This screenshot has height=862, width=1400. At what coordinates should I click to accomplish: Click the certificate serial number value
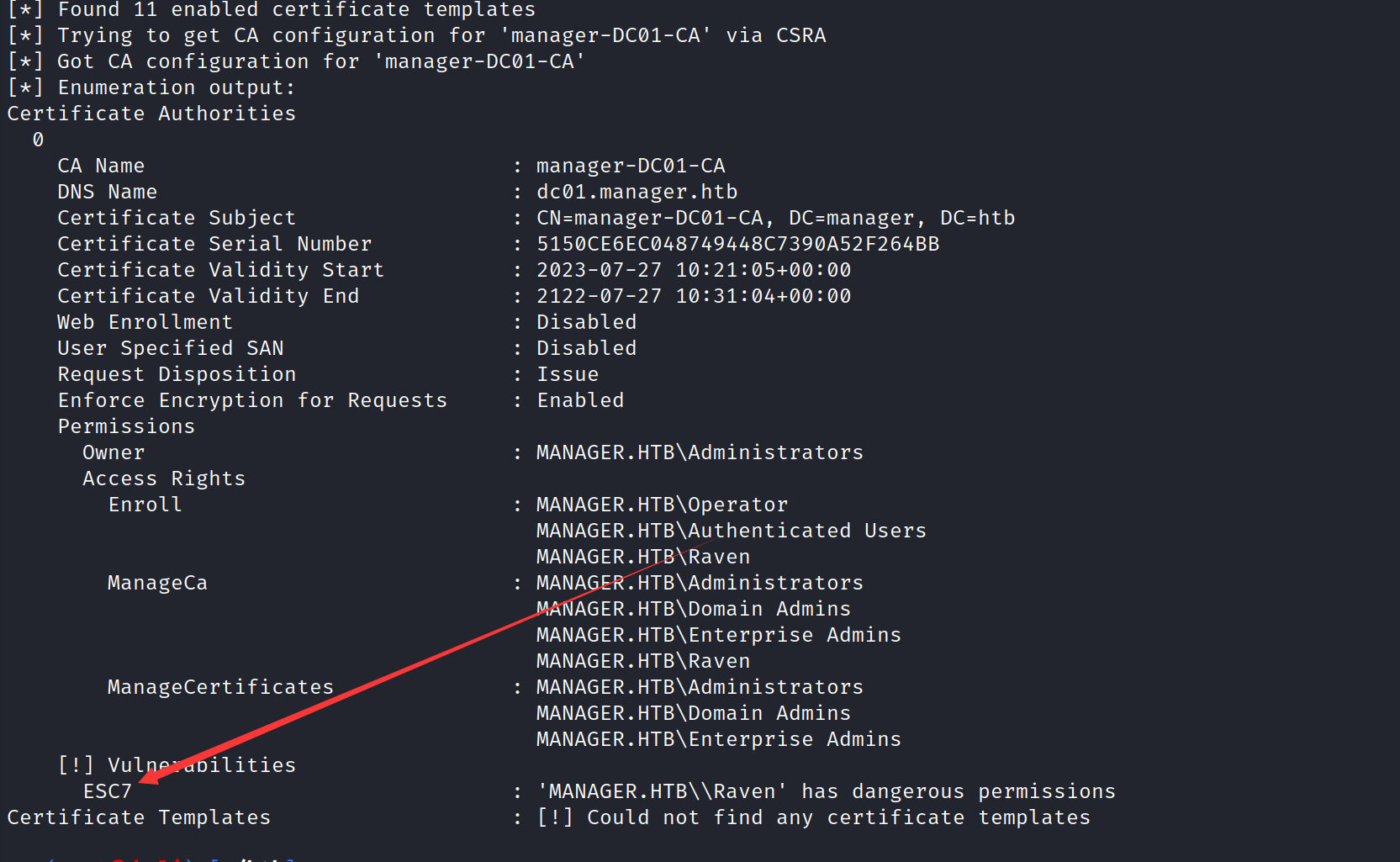tap(738, 244)
